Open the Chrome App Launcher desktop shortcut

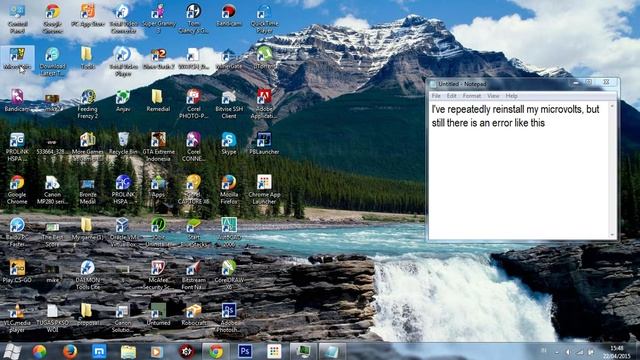(264, 189)
